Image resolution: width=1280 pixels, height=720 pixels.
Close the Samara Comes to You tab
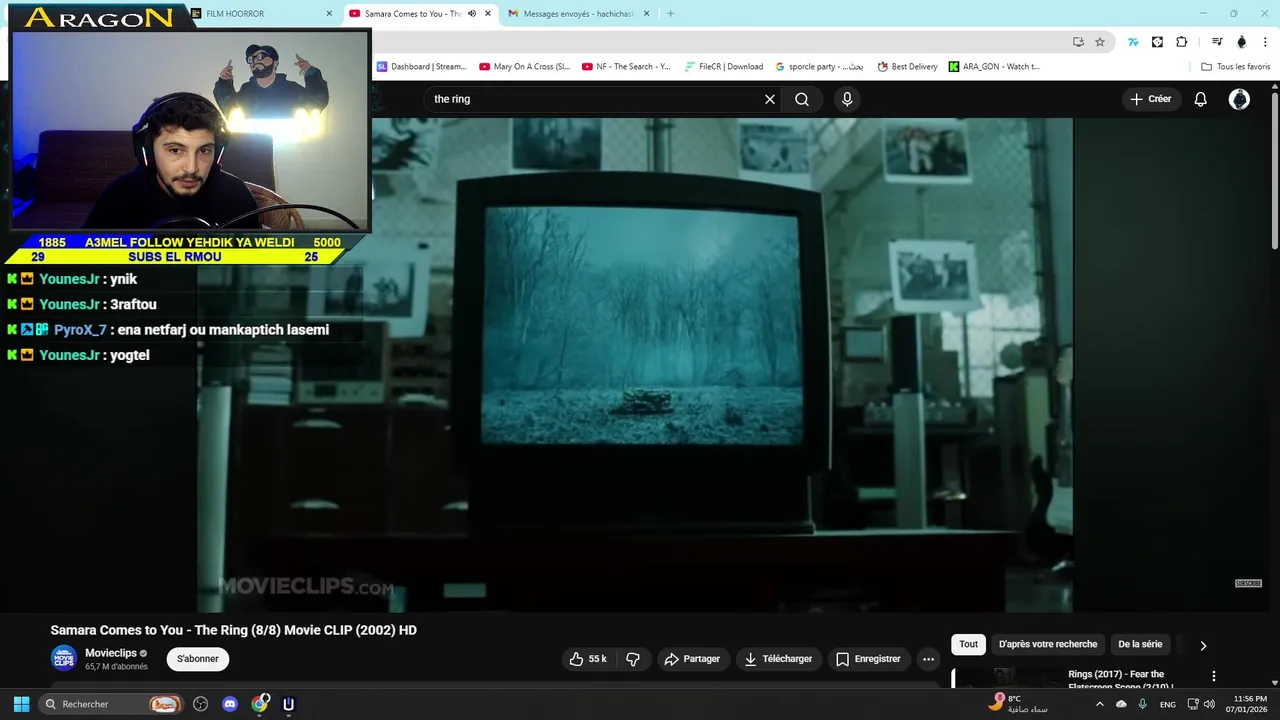[488, 14]
